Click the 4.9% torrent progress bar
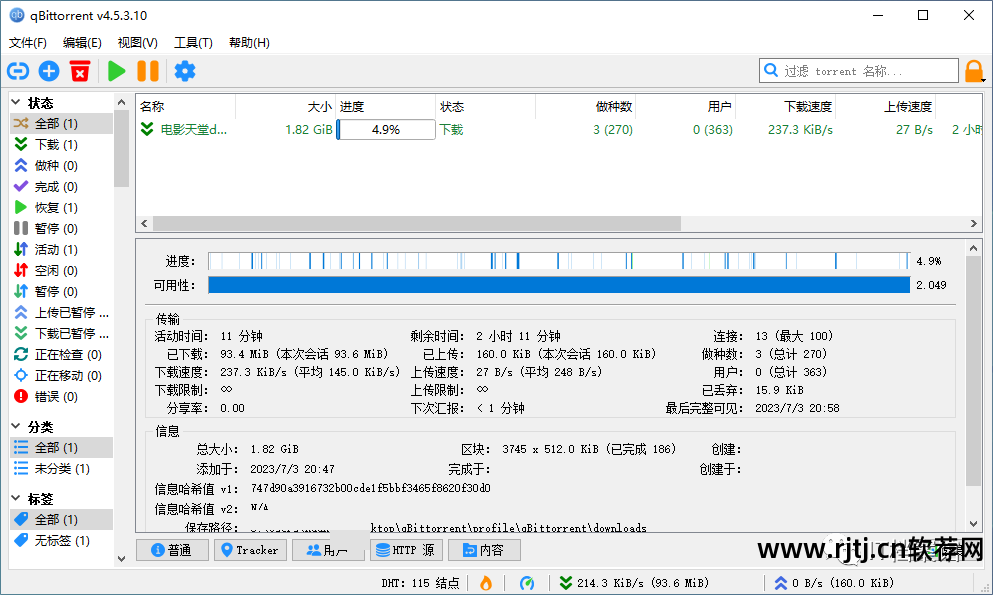 [x=385, y=128]
